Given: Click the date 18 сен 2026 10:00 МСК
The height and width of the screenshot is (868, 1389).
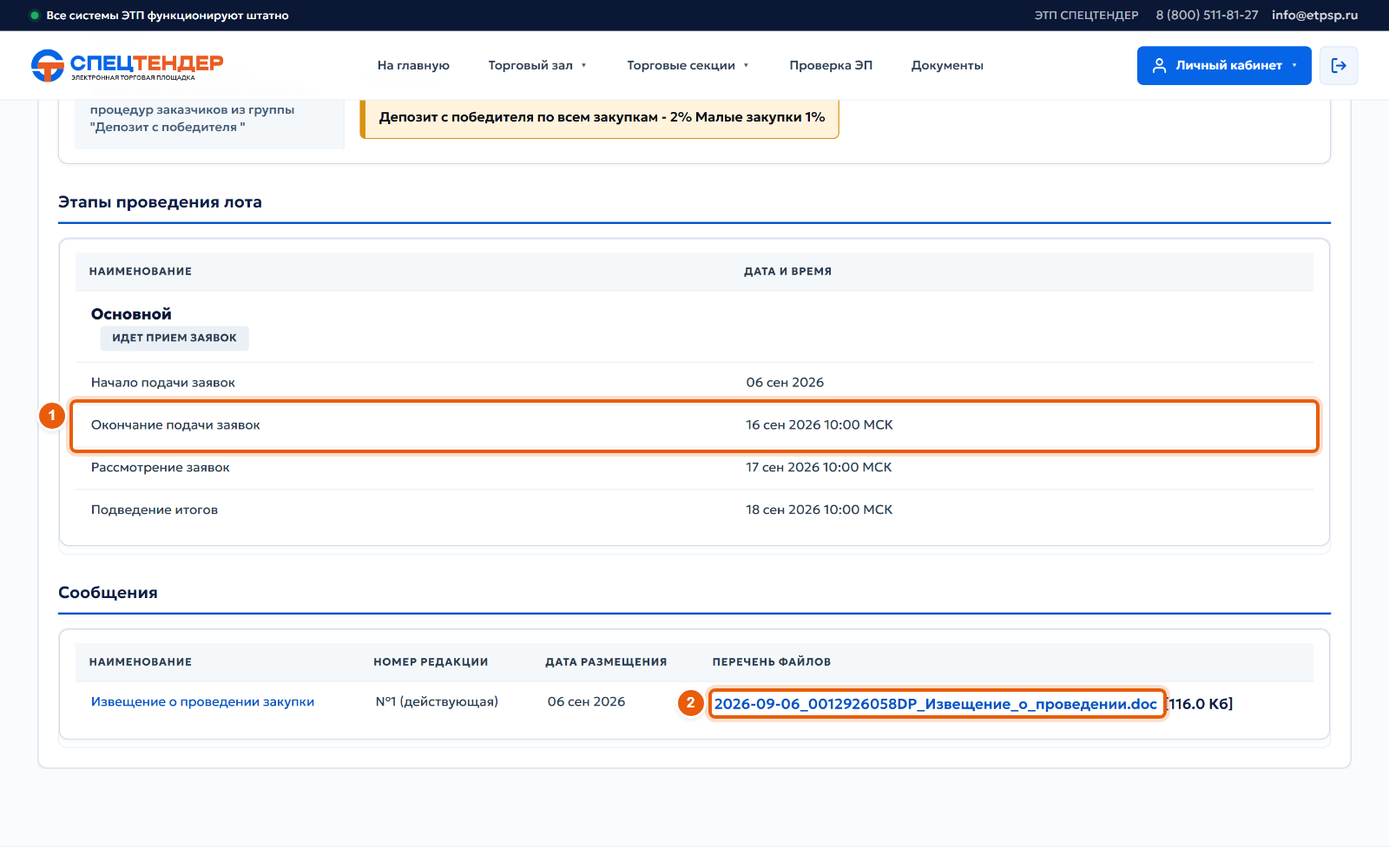Looking at the screenshot, I should coord(819,510).
